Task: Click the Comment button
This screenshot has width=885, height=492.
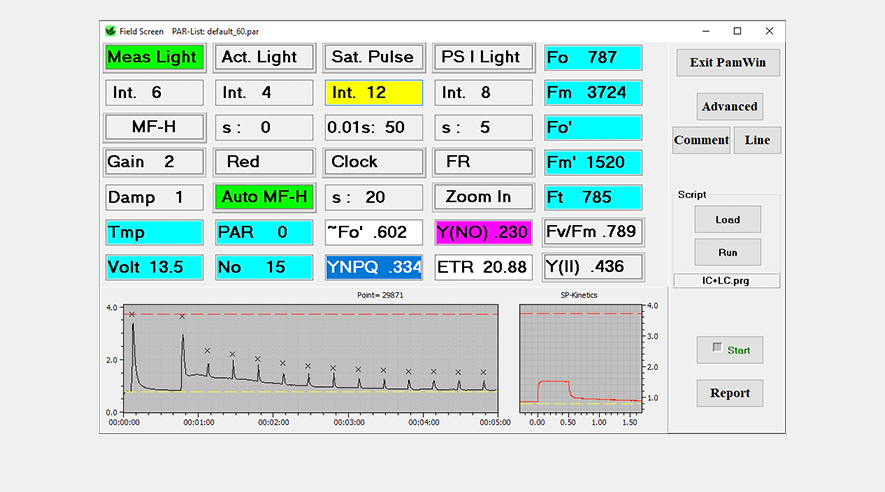Action: [x=701, y=140]
